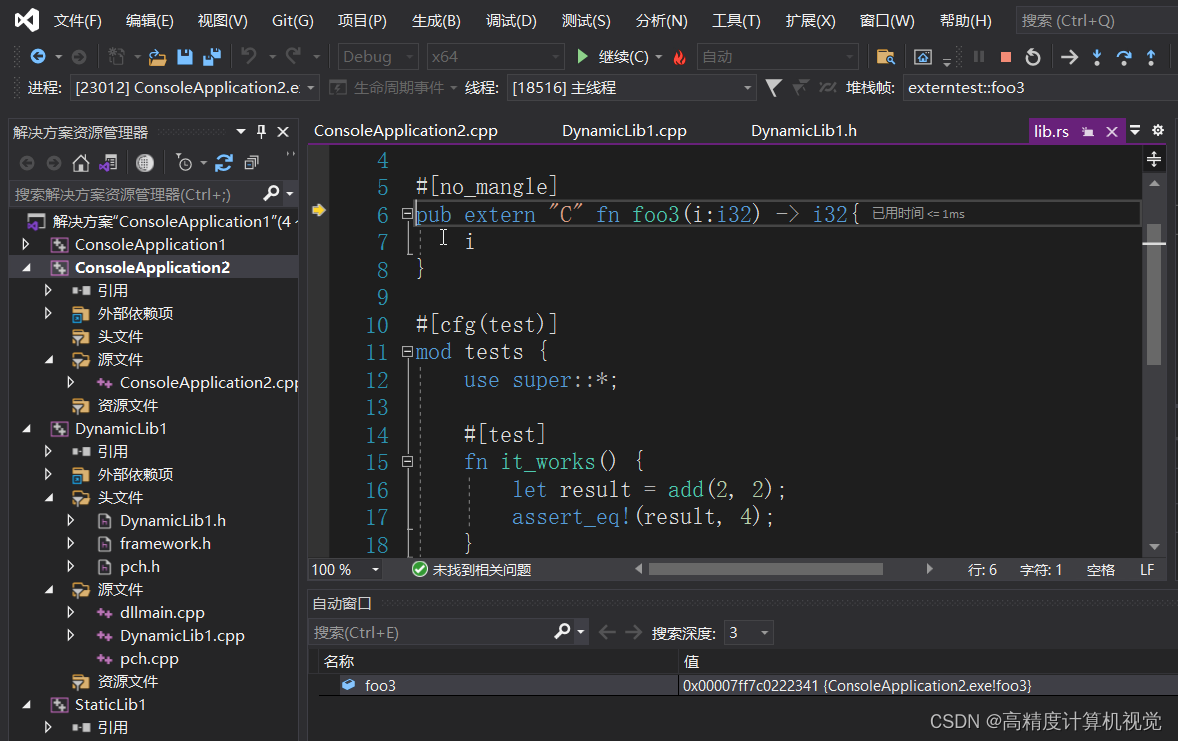Click the sync with active document icon
Screen dimensions: 1178x741
(224, 162)
